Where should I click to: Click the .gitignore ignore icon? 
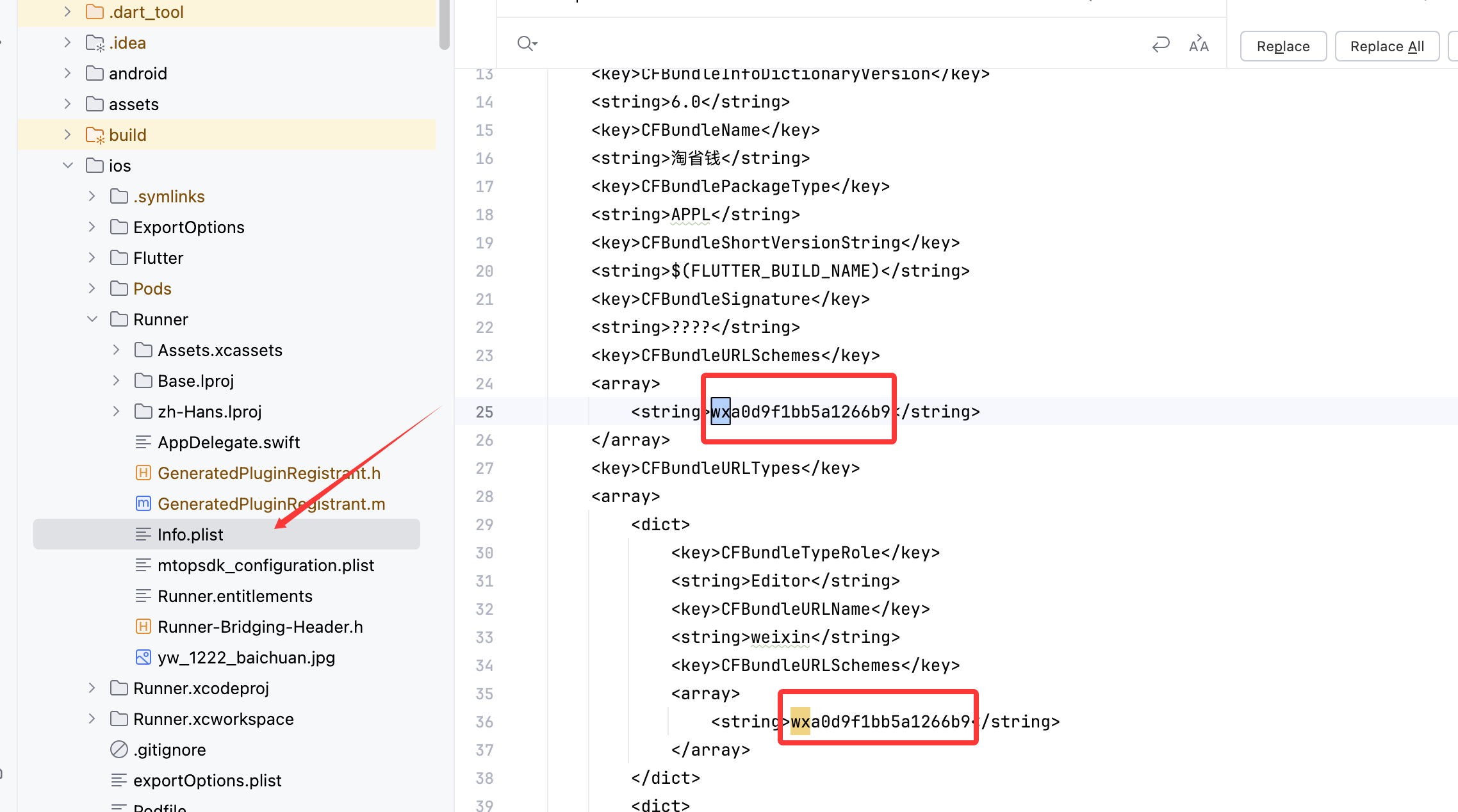point(119,749)
